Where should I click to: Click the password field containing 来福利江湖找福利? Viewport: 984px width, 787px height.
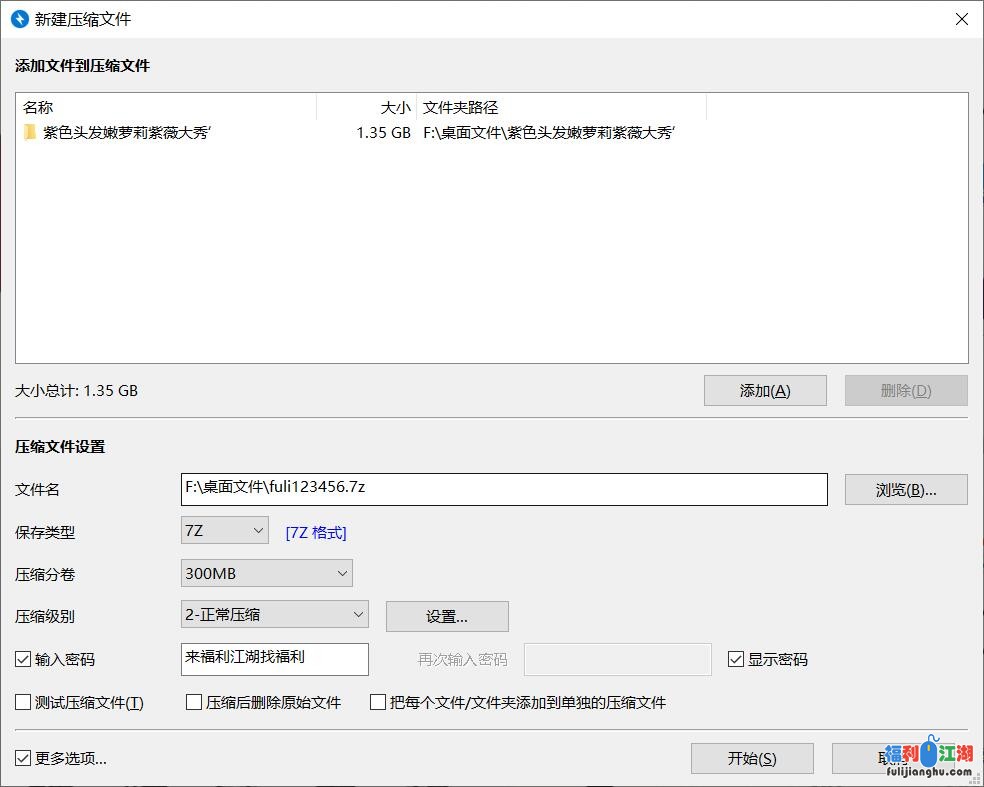click(x=272, y=659)
